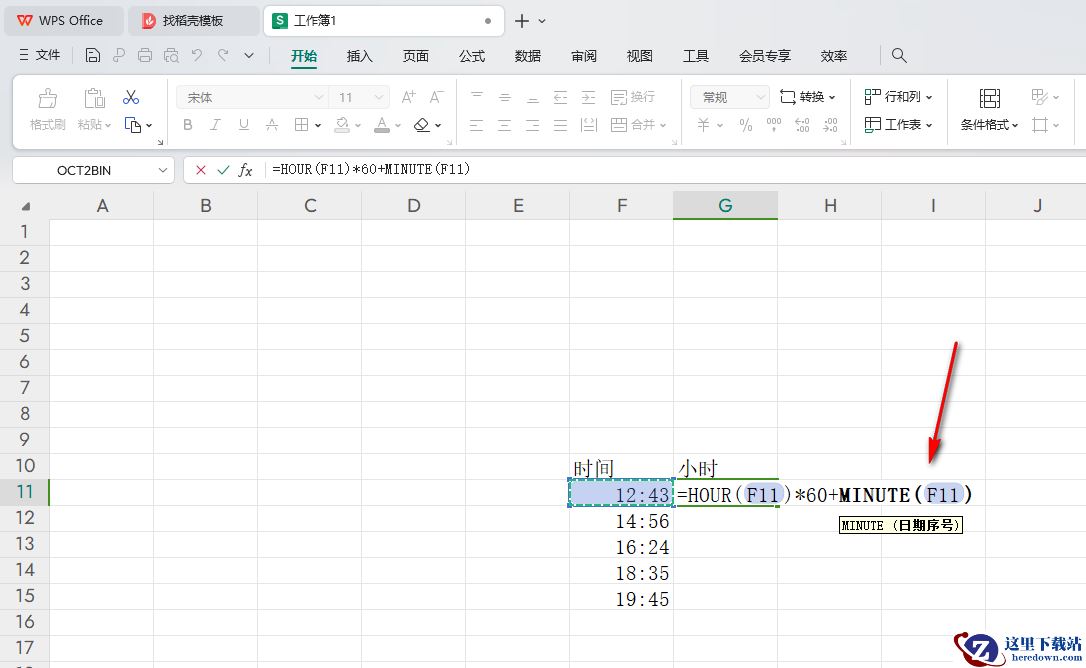Switch to the 找稻壳模板 templates tab
Image resolution: width=1086 pixels, height=668 pixels.
point(193,21)
